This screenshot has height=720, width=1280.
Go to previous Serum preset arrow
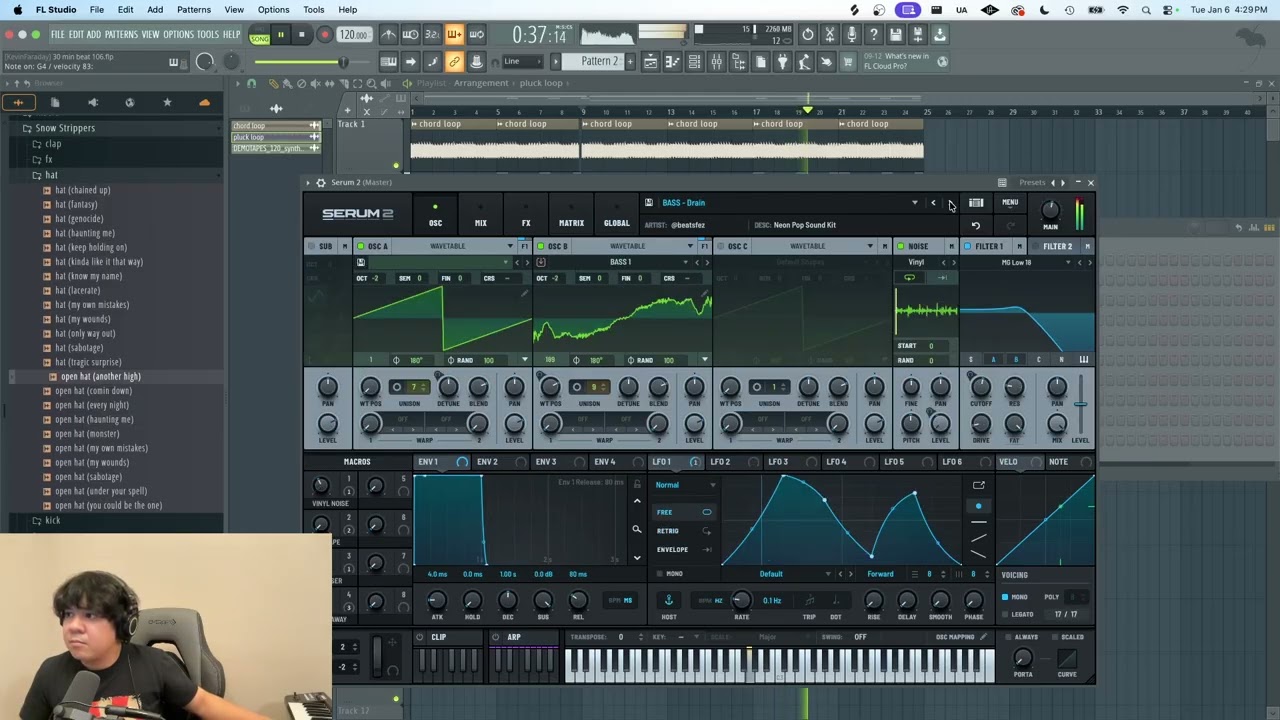pos(934,203)
